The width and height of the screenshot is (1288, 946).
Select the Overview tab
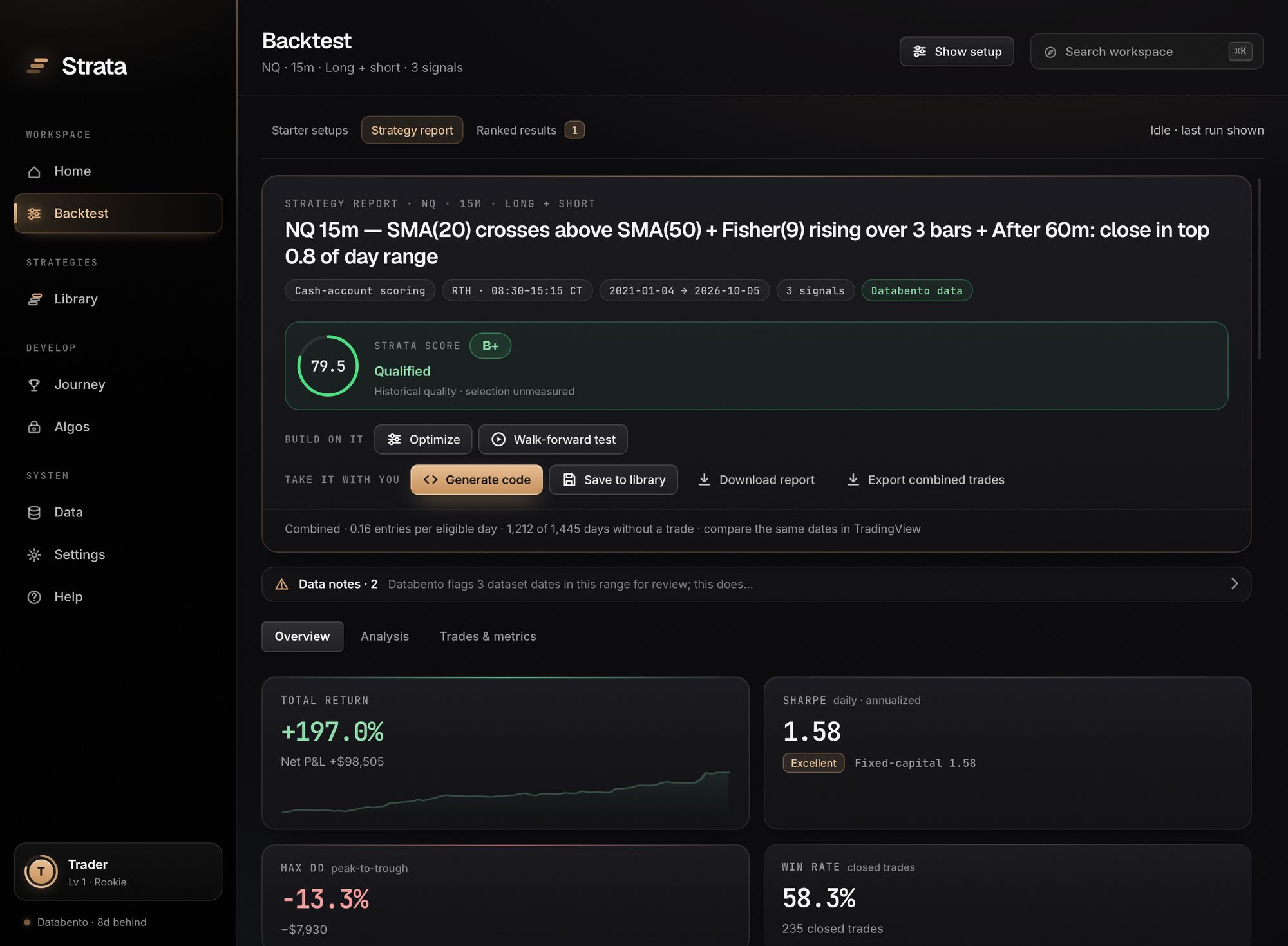[x=302, y=636]
